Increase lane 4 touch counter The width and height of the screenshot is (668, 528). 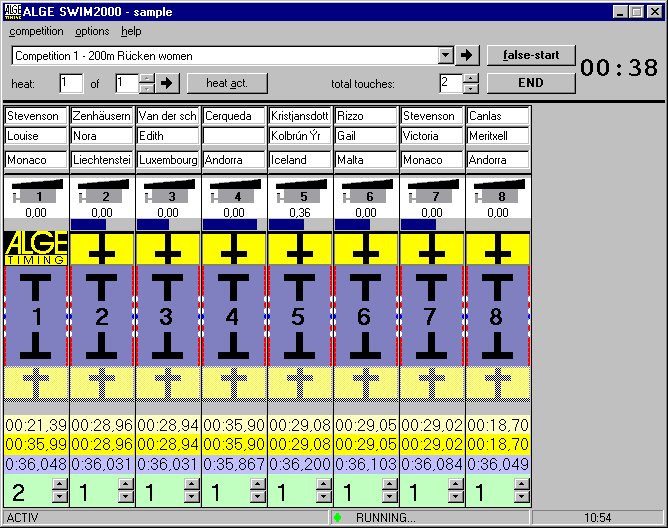pos(258,484)
